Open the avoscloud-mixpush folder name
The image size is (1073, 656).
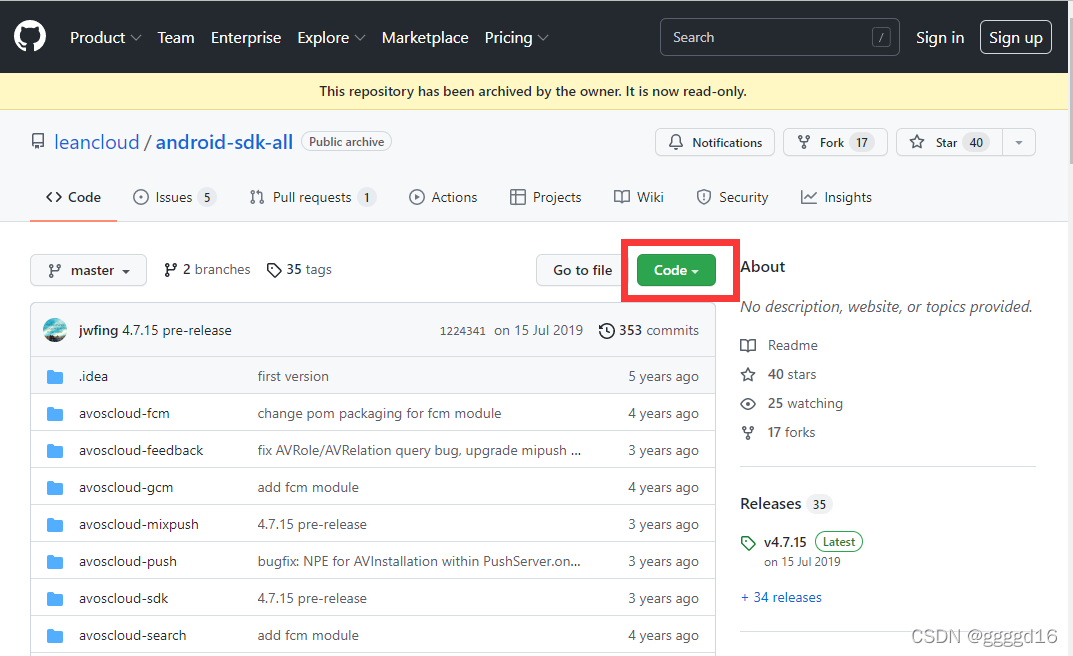[139, 524]
